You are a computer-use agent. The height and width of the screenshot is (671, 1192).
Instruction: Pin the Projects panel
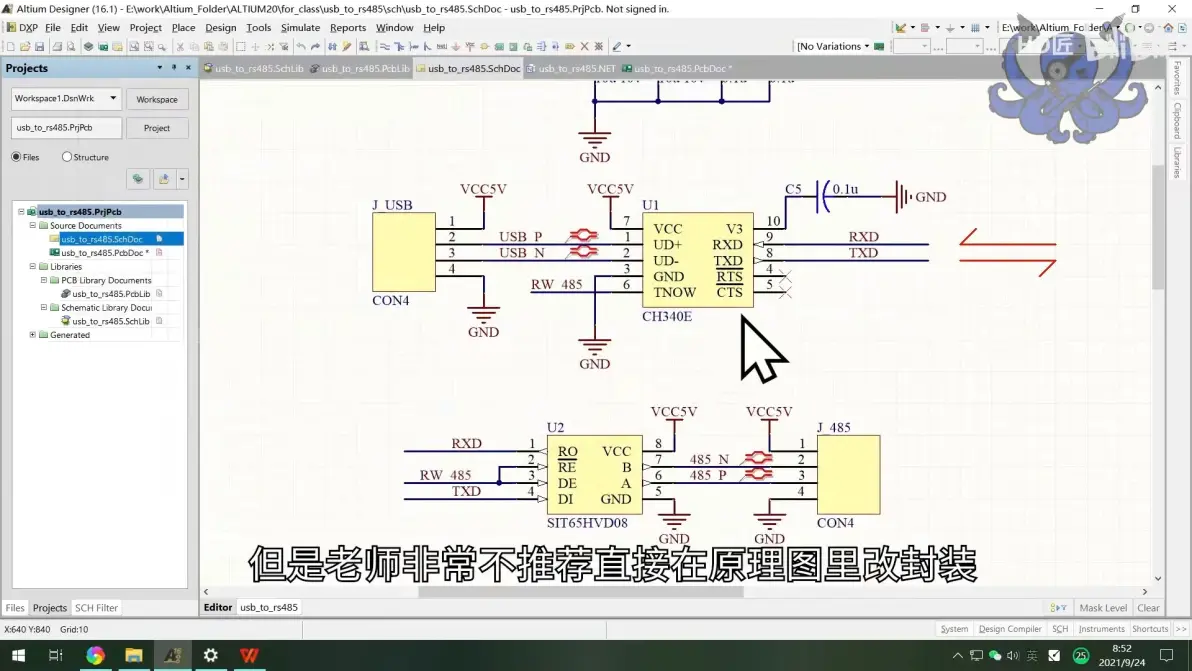point(174,68)
